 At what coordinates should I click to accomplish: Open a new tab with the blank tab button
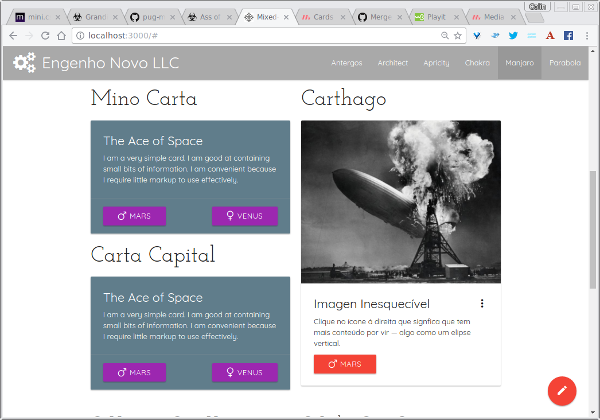pos(534,18)
